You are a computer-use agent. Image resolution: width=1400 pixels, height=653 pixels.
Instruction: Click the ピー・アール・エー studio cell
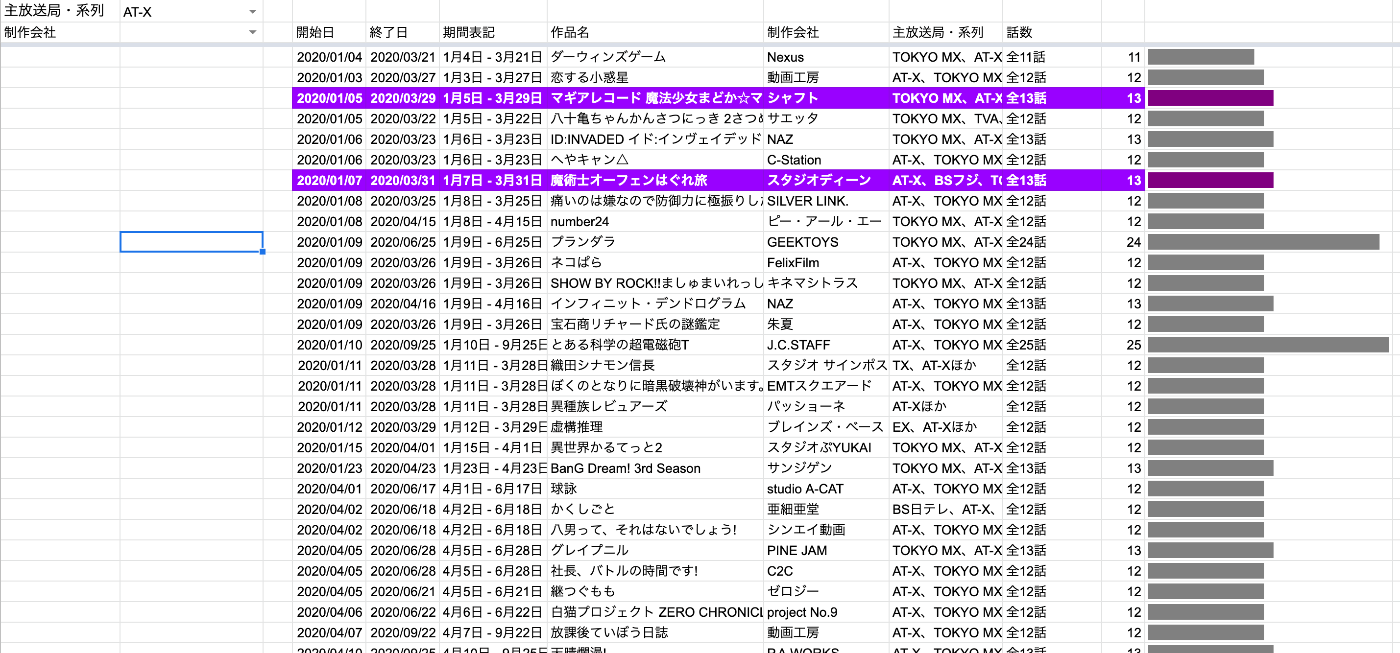(x=826, y=221)
